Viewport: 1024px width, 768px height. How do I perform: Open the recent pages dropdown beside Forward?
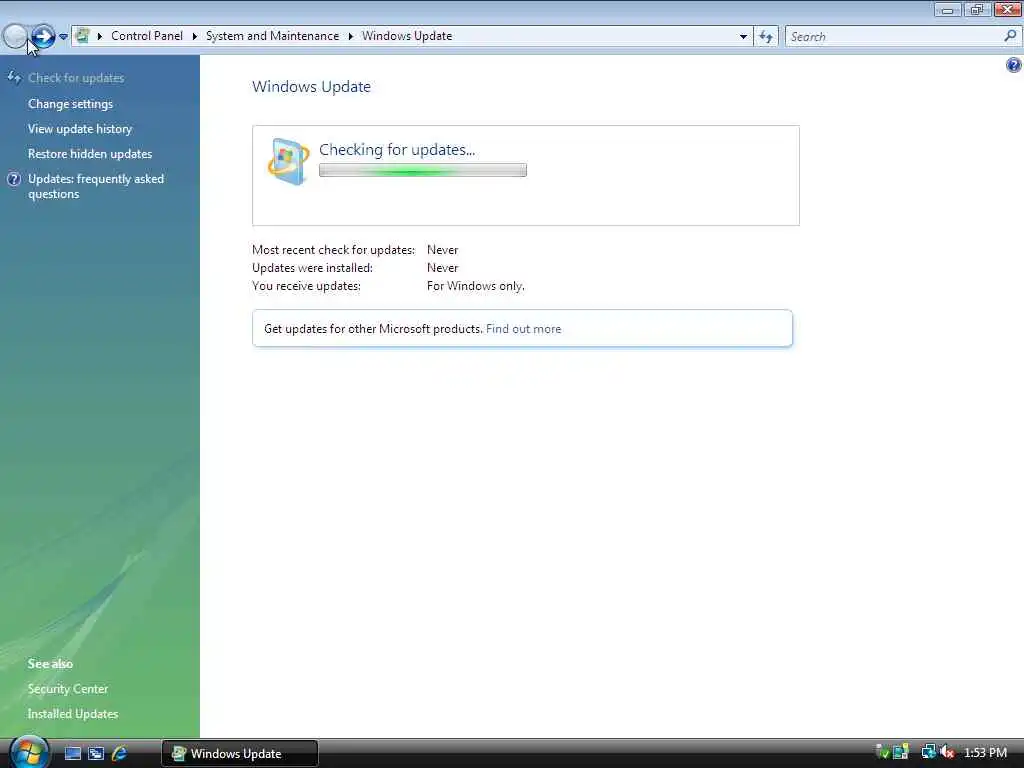(x=63, y=37)
